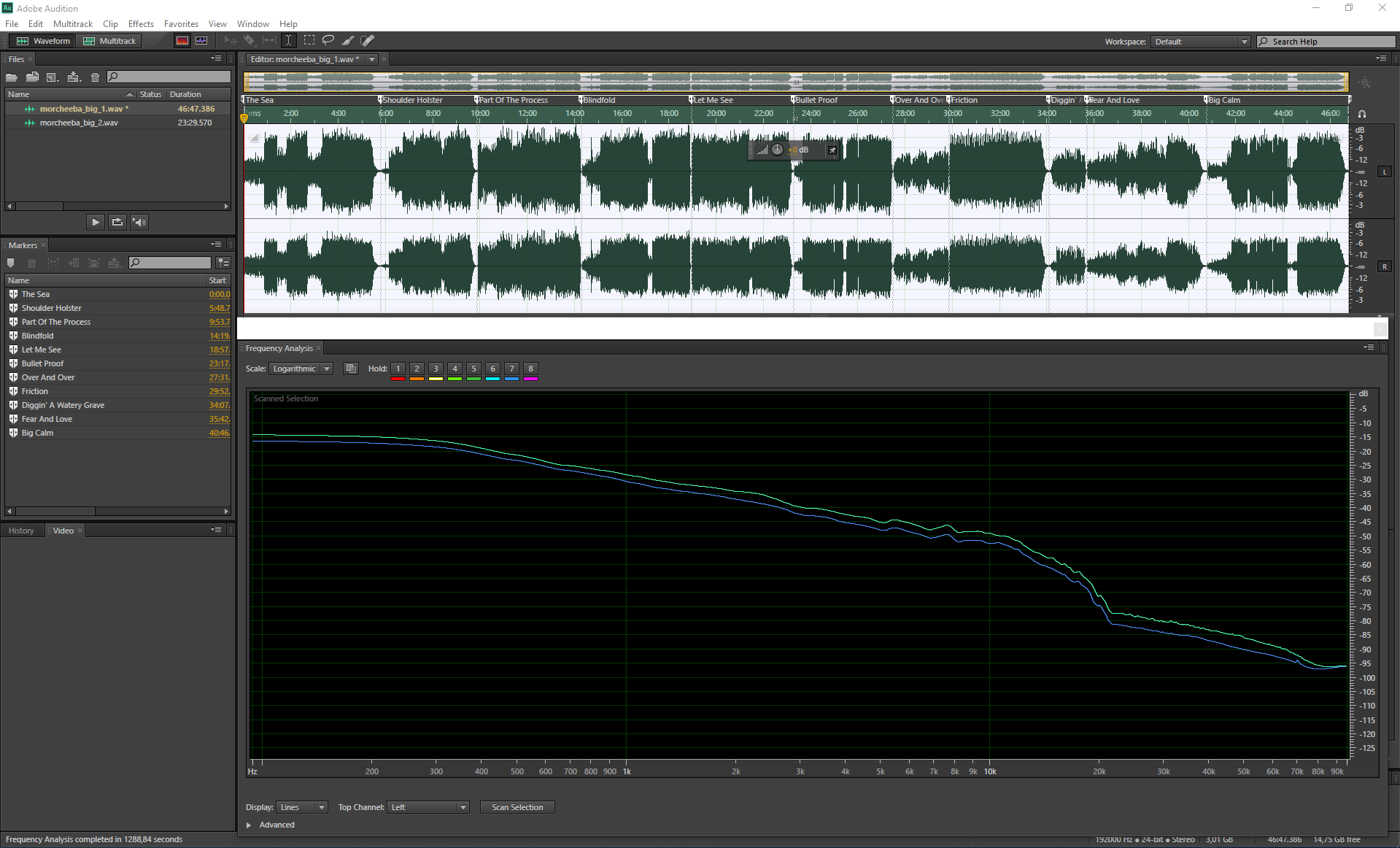This screenshot has width=1400, height=848.
Task: Click the Open File icon in Files panel
Action: 12,77
